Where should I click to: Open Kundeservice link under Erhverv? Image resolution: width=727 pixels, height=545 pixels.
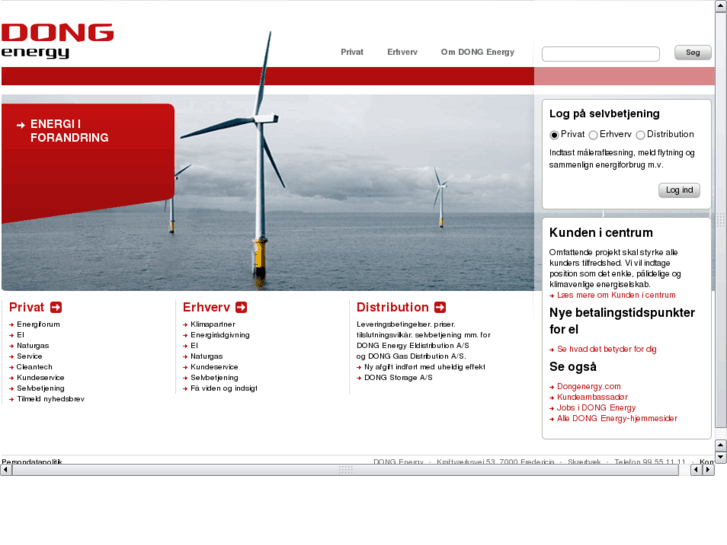point(214,367)
